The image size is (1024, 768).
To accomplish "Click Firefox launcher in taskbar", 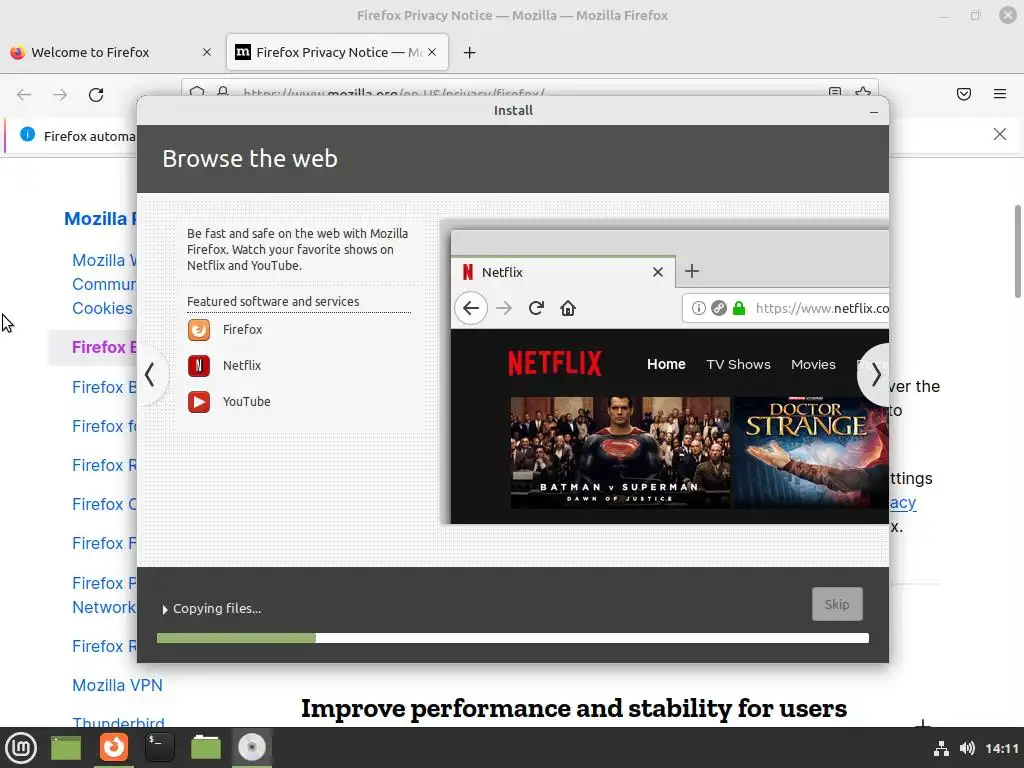I will click(x=114, y=747).
